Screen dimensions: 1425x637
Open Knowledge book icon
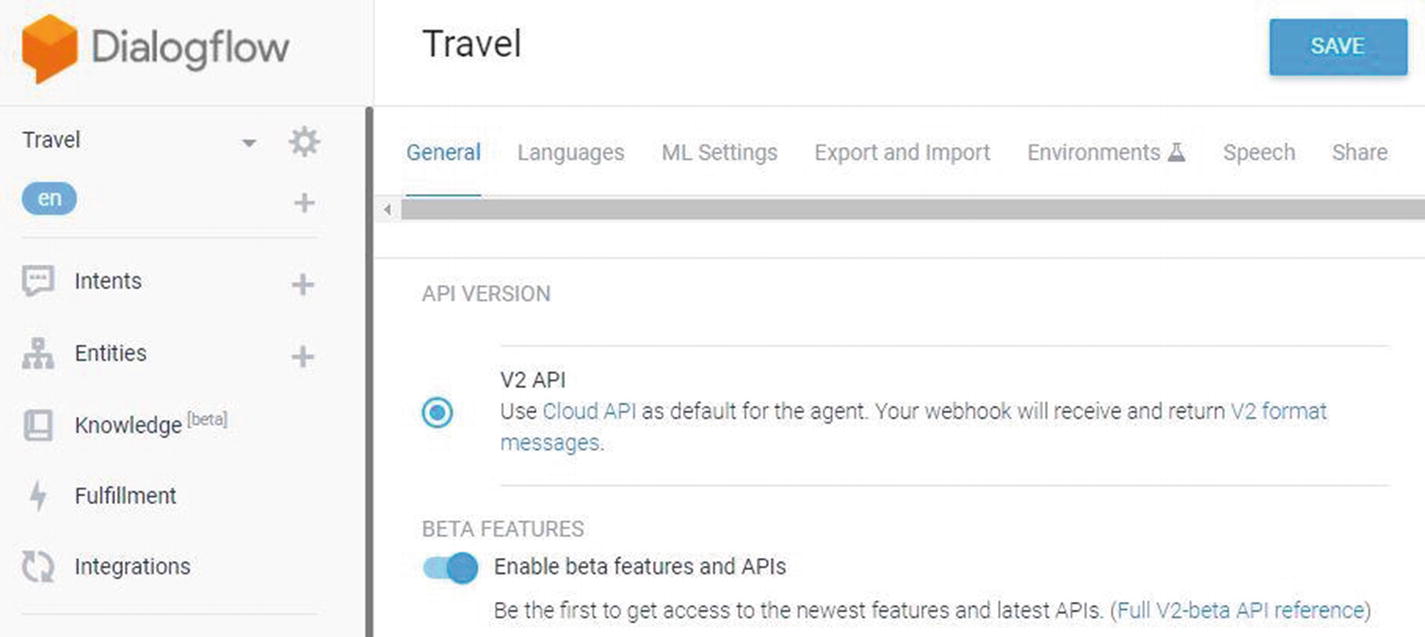point(38,425)
